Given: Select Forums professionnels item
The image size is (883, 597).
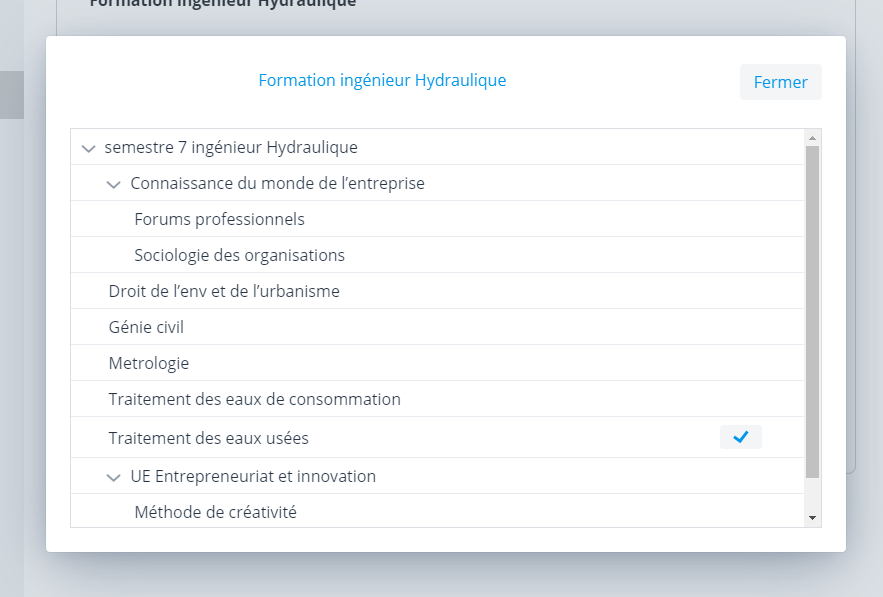Looking at the screenshot, I should coord(219,219).
